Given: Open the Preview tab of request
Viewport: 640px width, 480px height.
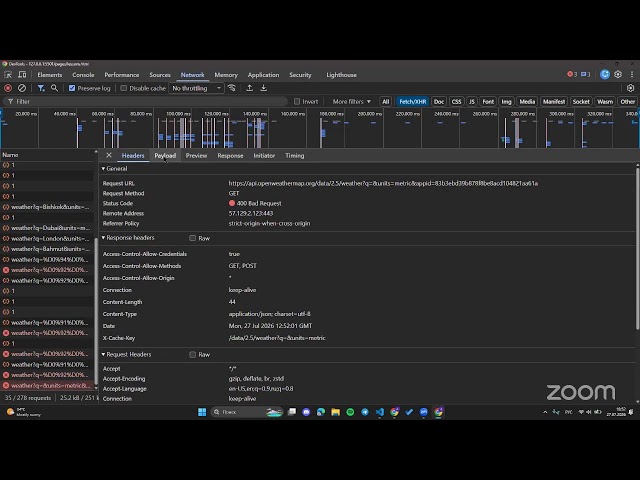Looking at the screenshot, I should [x=196, y=156].
